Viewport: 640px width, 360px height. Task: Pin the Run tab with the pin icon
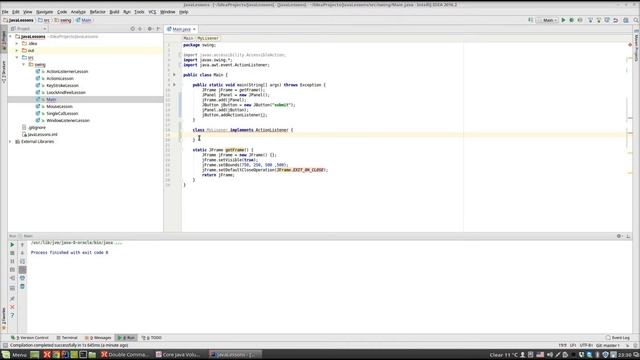click(x=12, y=299)
